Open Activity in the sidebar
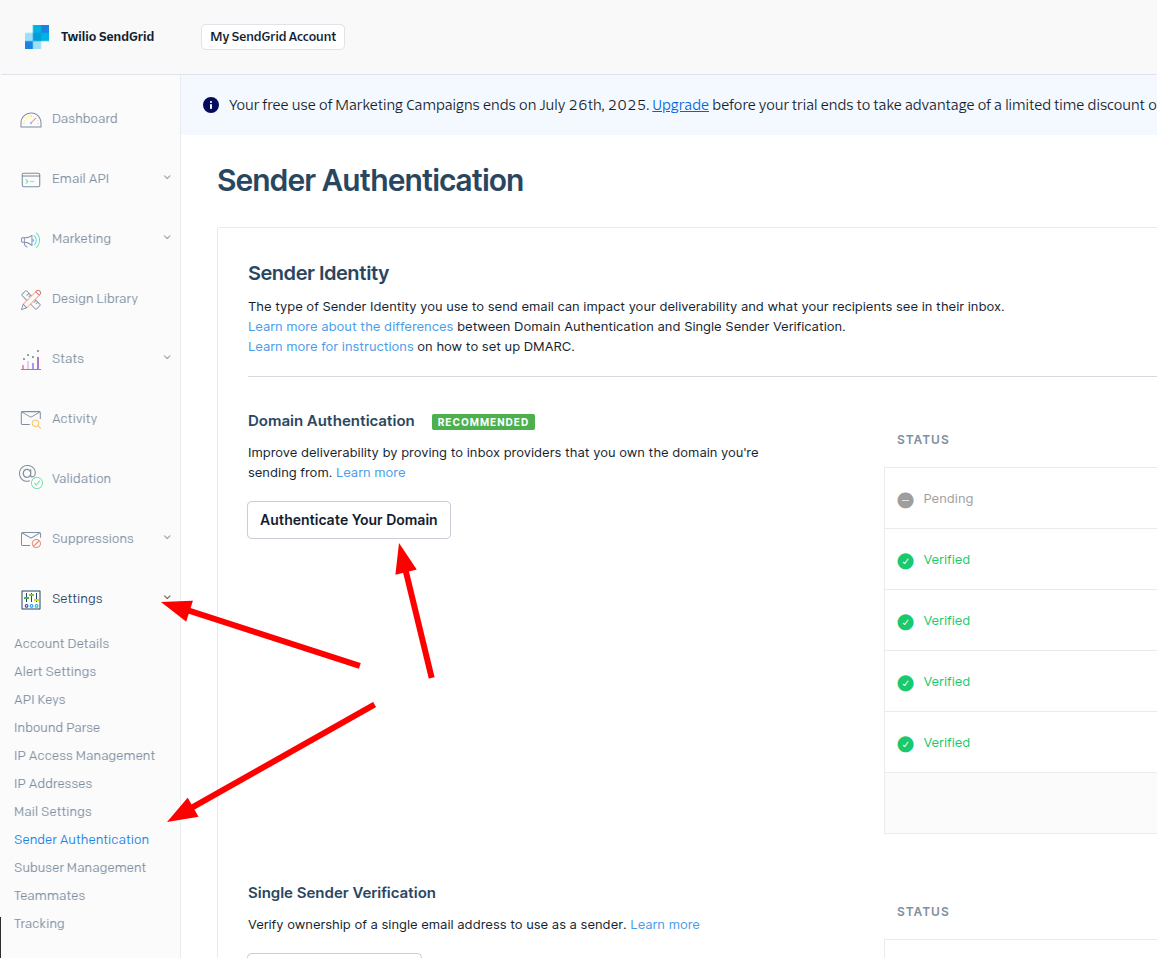 [75, 418]
